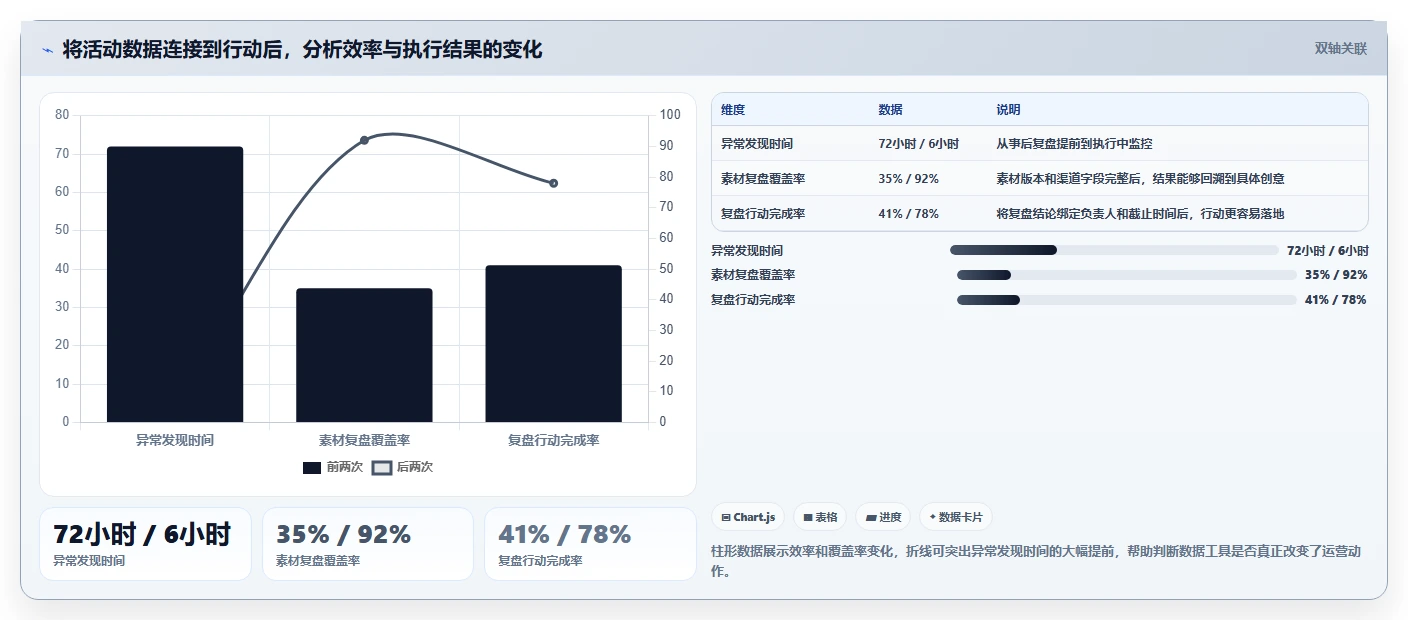The height and width of the screenshot is (620, 1408).
Task: Click the 素材复盘覆盖率 x-axis label
Action: [364, 440]
